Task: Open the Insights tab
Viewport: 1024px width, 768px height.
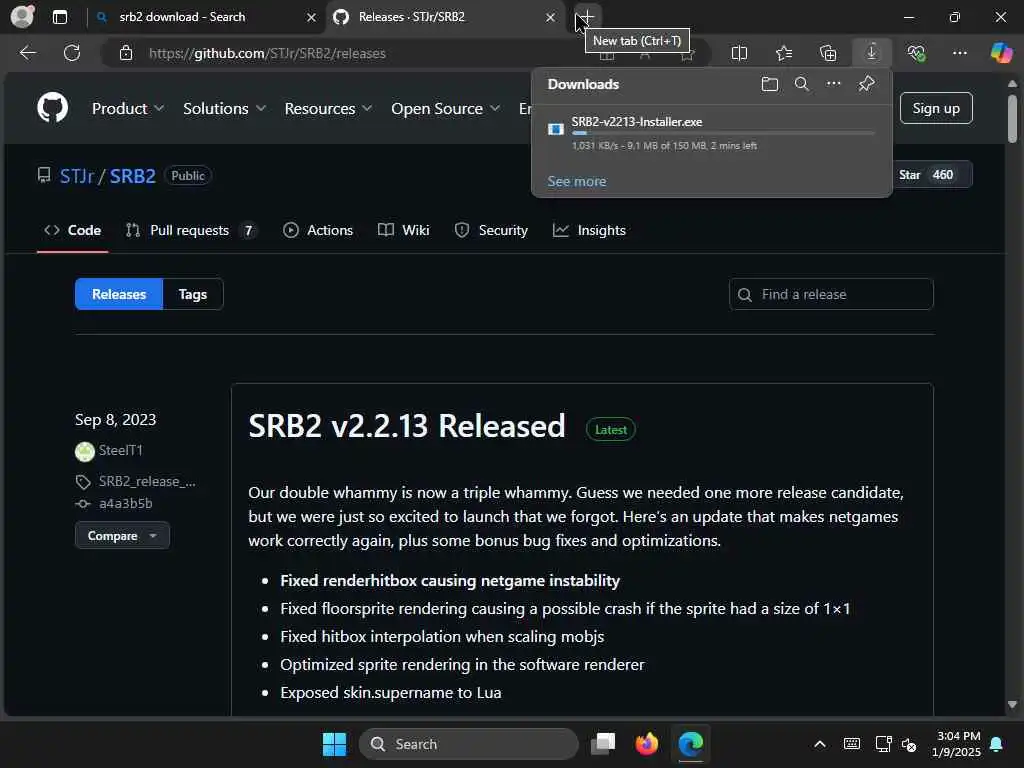Action: (589, 230)
